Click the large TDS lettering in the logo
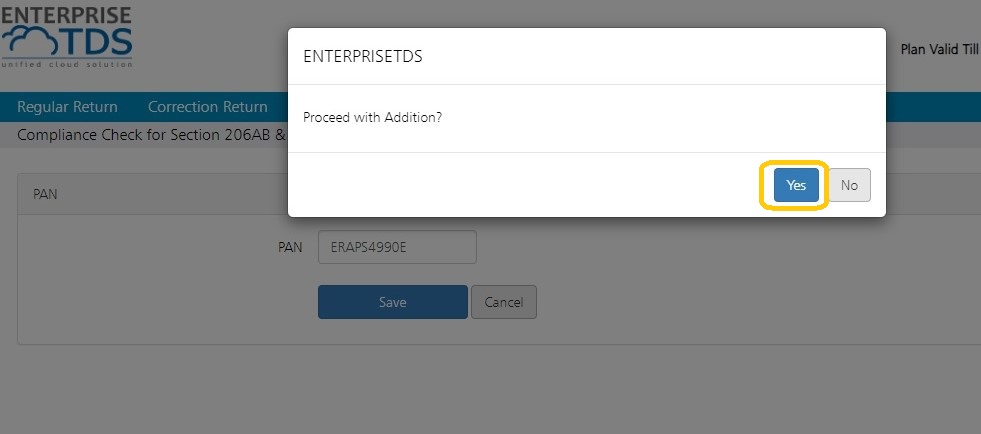Image resolution: width=981 pixels, height=434 pixels. [x=98, y=41]
